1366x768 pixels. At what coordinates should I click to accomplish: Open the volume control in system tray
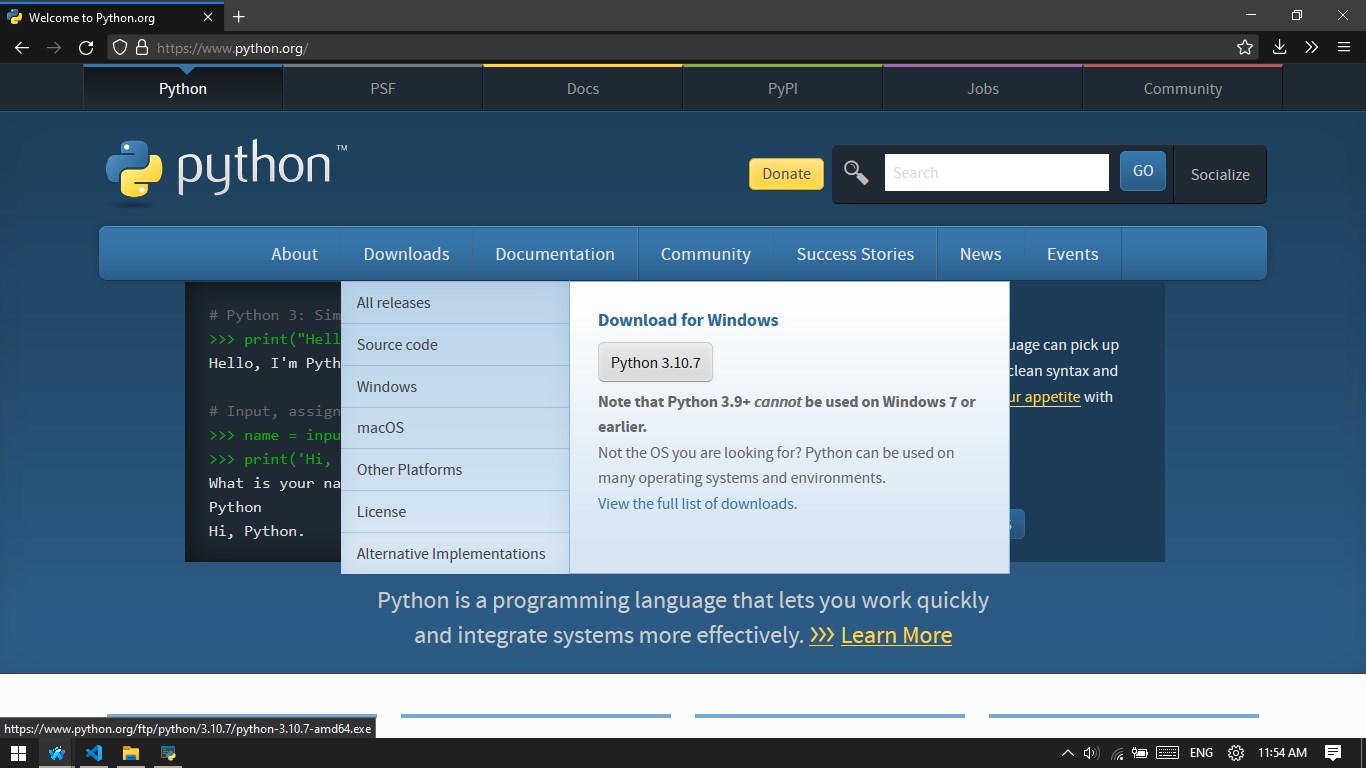1091,753
